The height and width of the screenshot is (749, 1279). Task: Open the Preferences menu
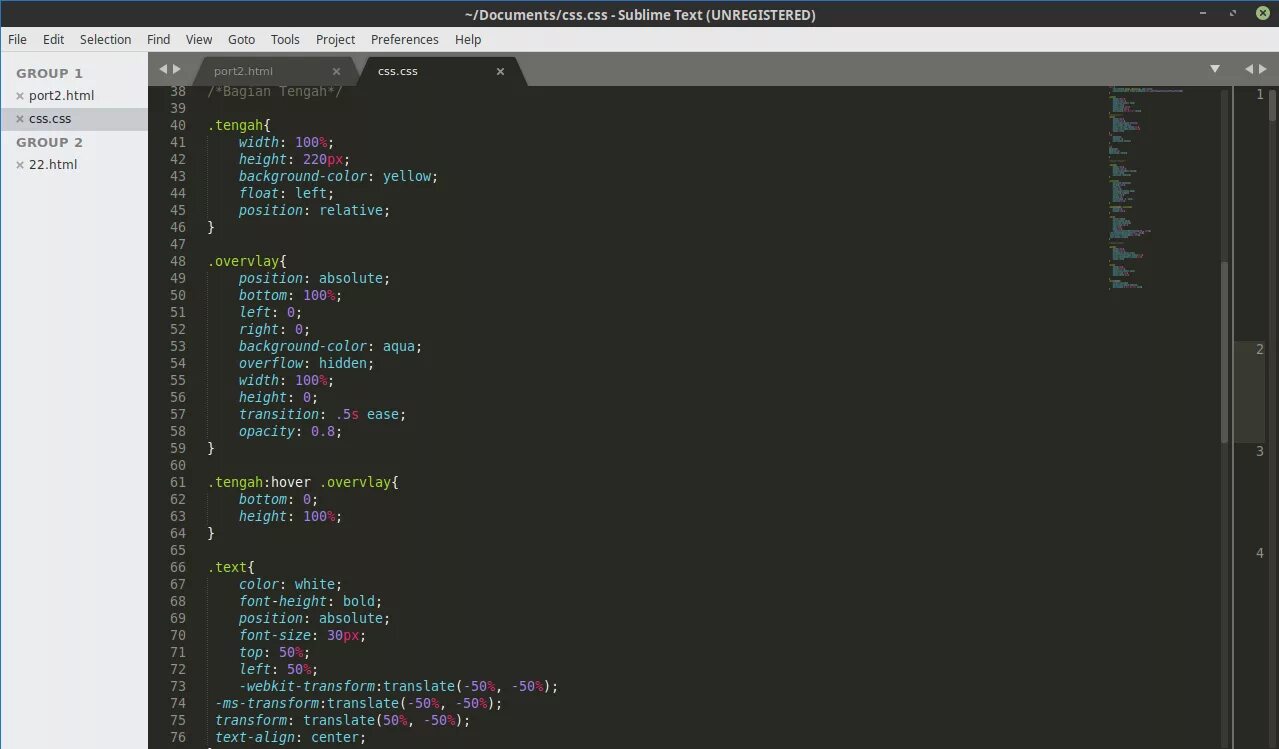tap(404, 39)
